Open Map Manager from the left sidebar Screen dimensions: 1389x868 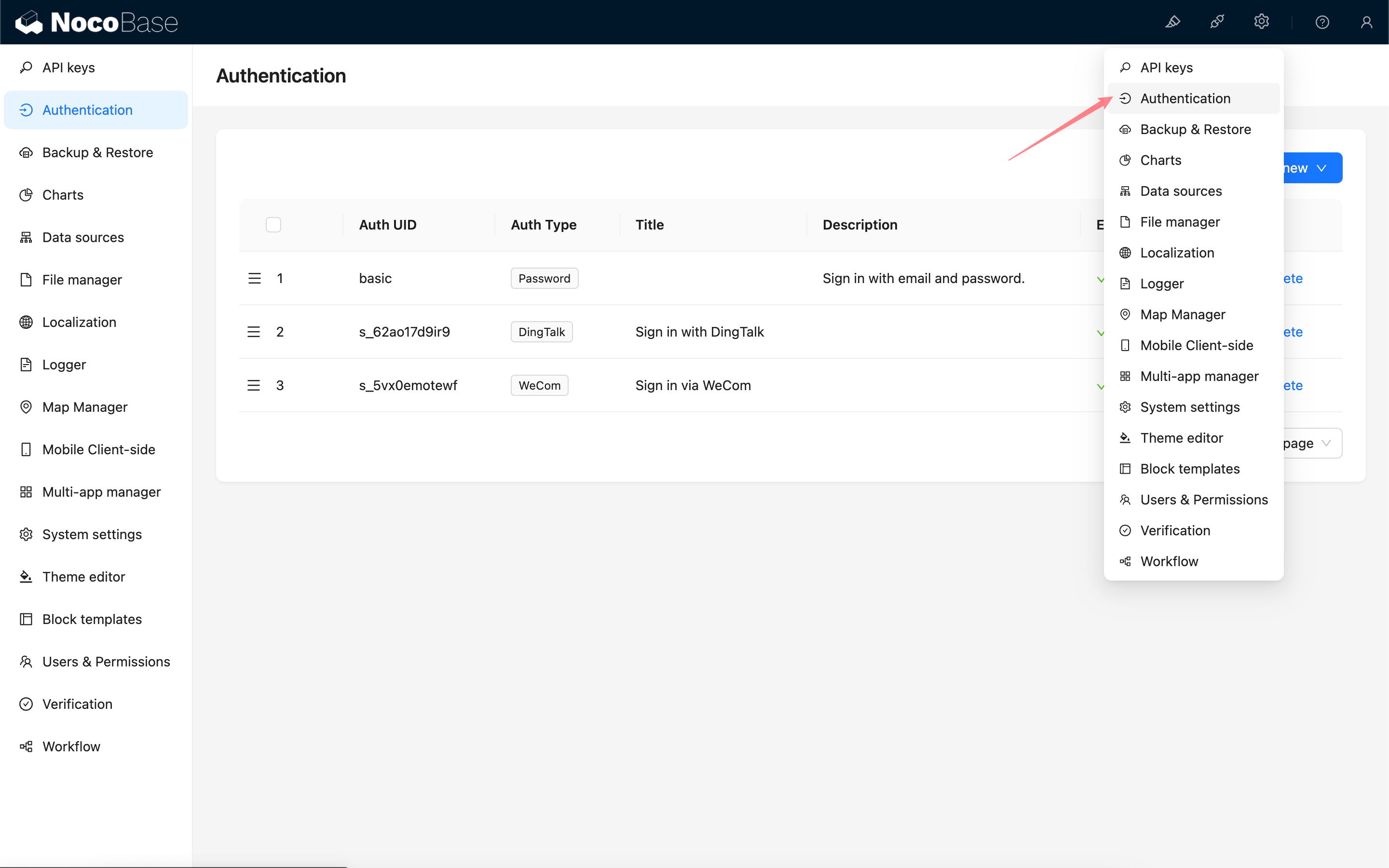tap(84, 407)
